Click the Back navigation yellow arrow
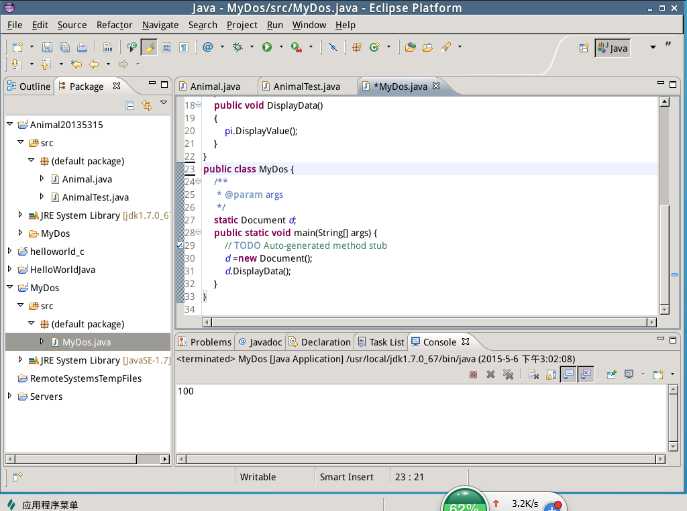 tap(94, 65)
